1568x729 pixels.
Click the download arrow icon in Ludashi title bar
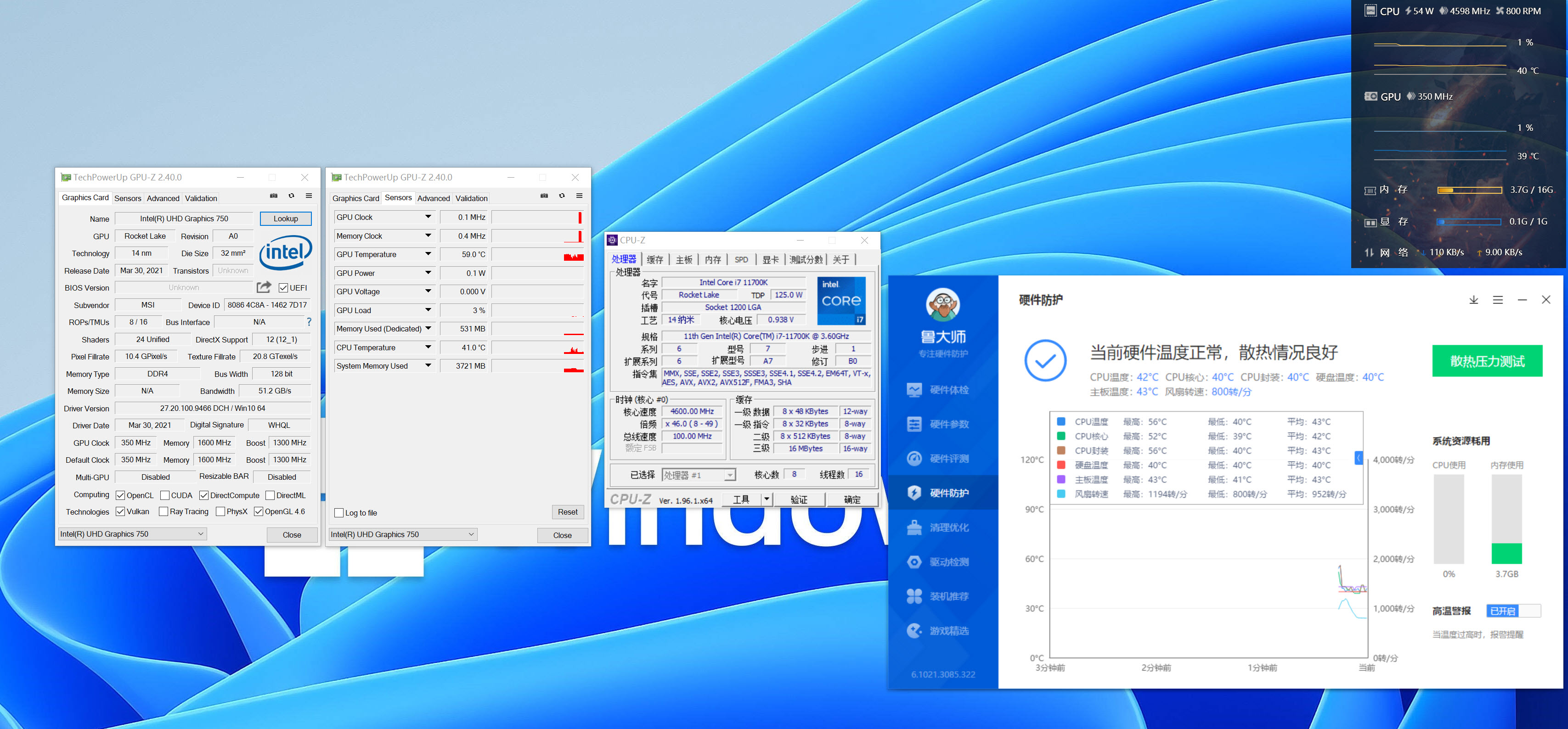(x=1473, y=299)
